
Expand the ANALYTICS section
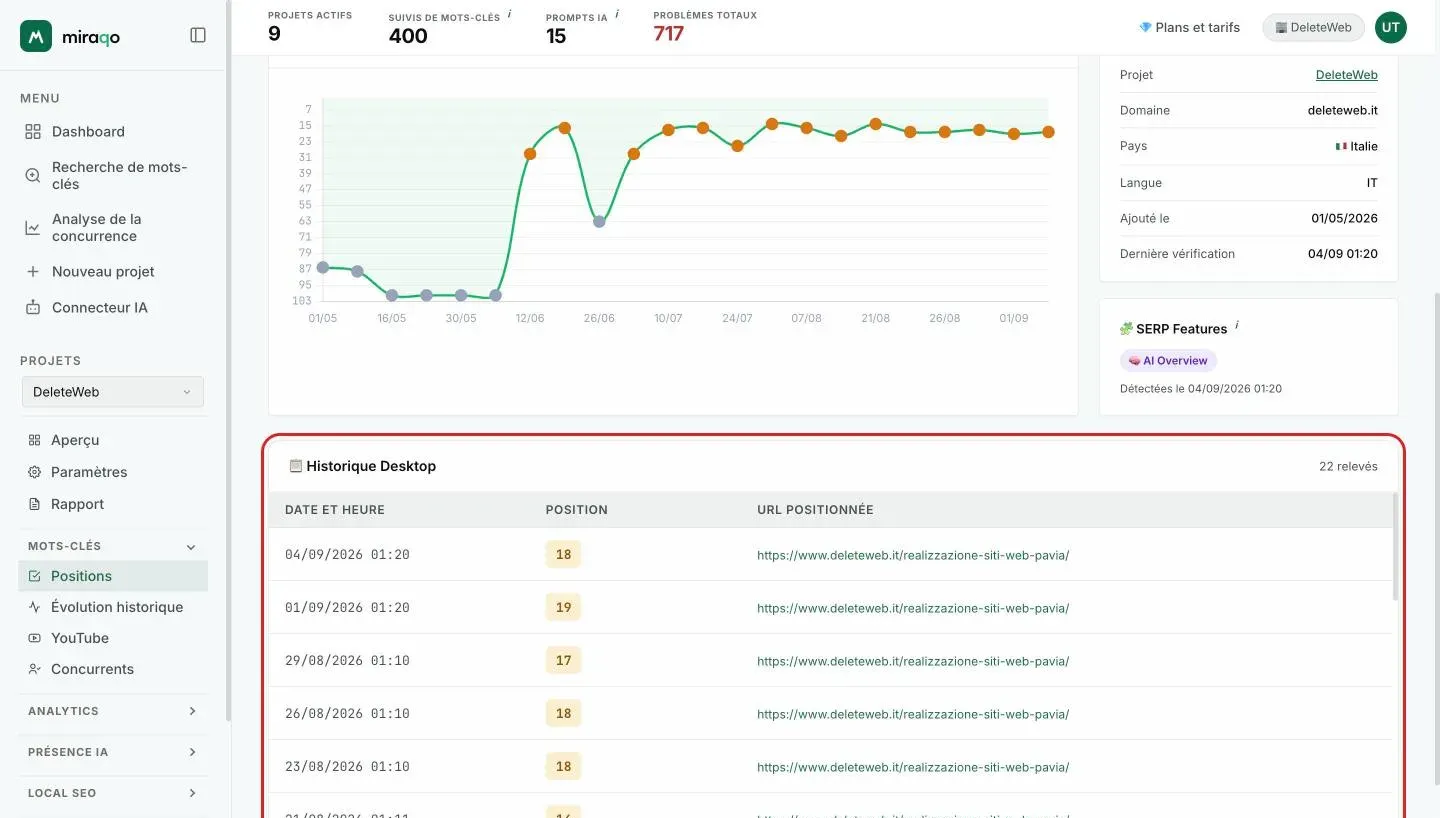(192, 711)
